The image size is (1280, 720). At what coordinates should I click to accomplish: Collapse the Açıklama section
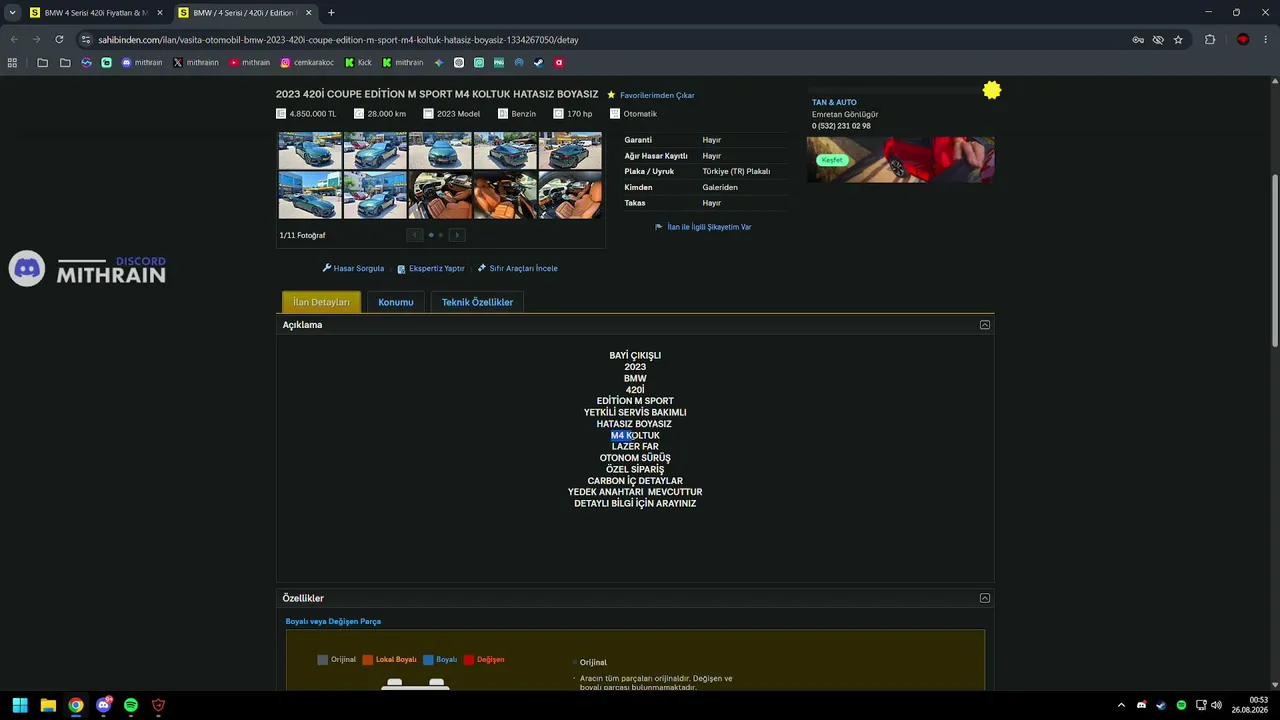(x=985, y=325)
